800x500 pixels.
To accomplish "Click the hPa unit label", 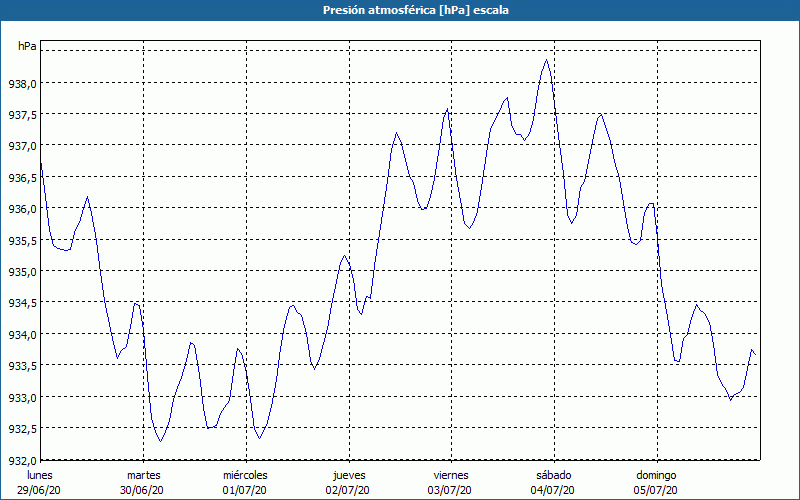I will pos(27,46).
